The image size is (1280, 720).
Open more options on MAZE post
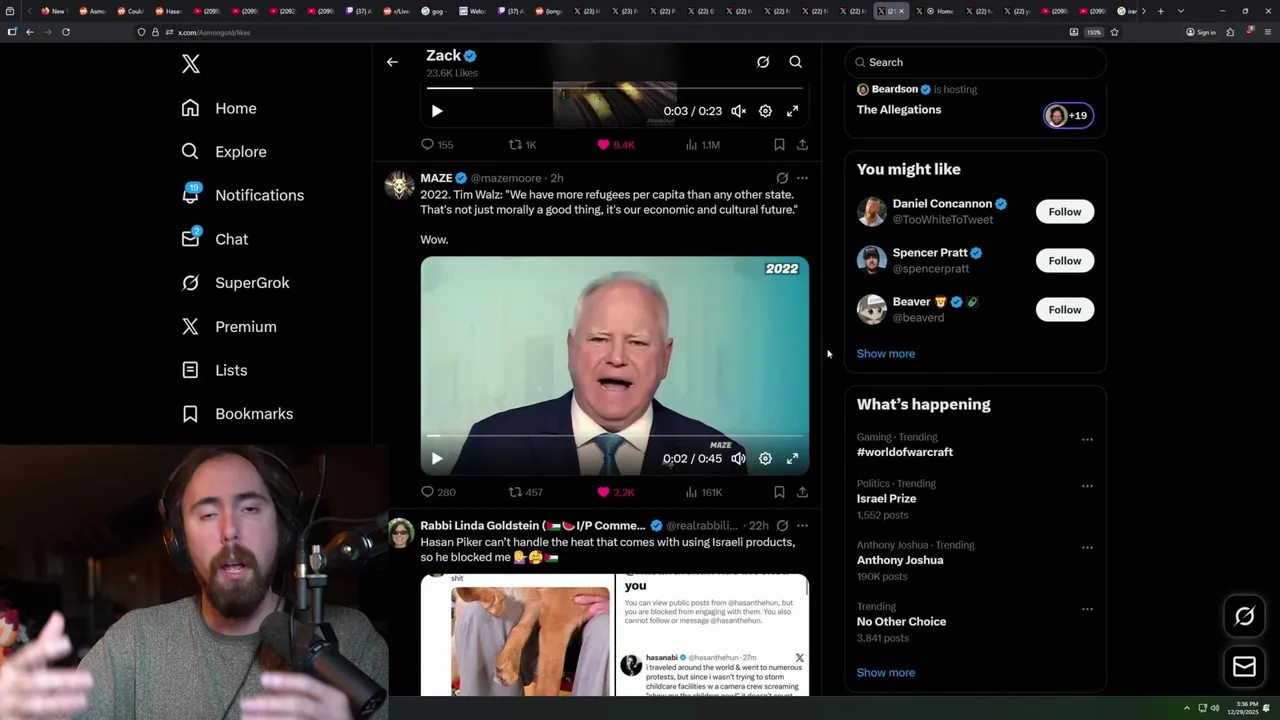tap(802, 178)
